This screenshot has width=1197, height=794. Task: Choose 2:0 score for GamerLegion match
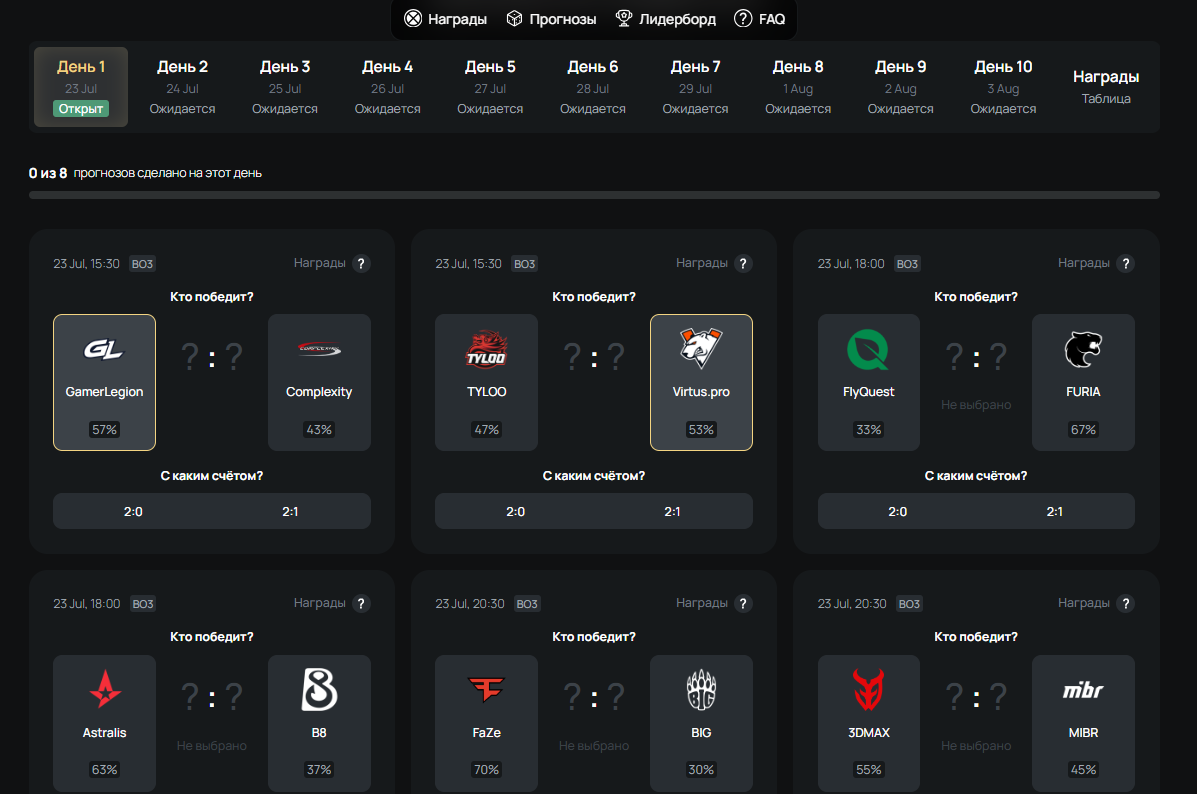[133, 512]
